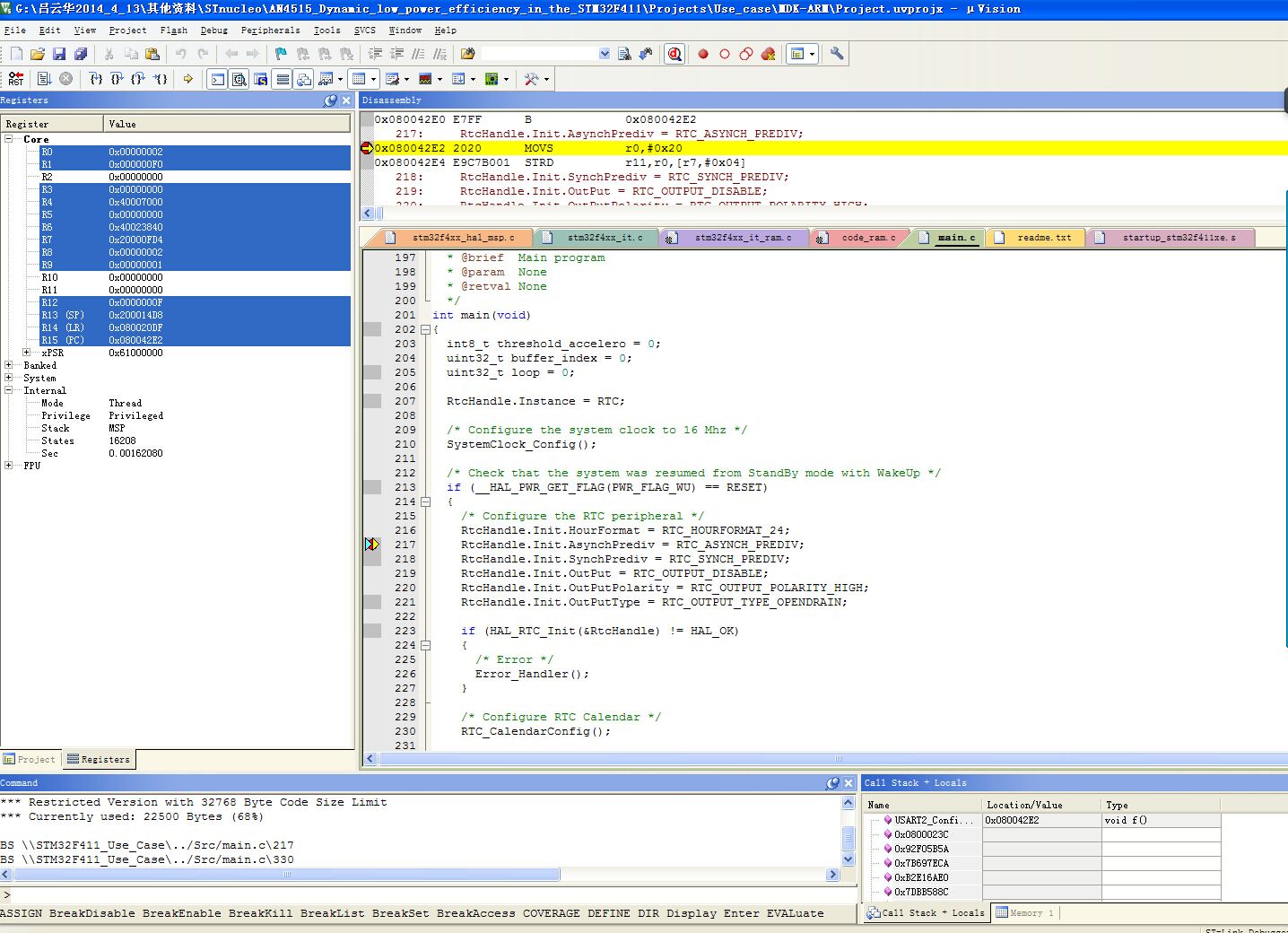Screen dimensions: 1288x933
Task: Open the Memory Windows dropdown arrow
Action: 374,79
